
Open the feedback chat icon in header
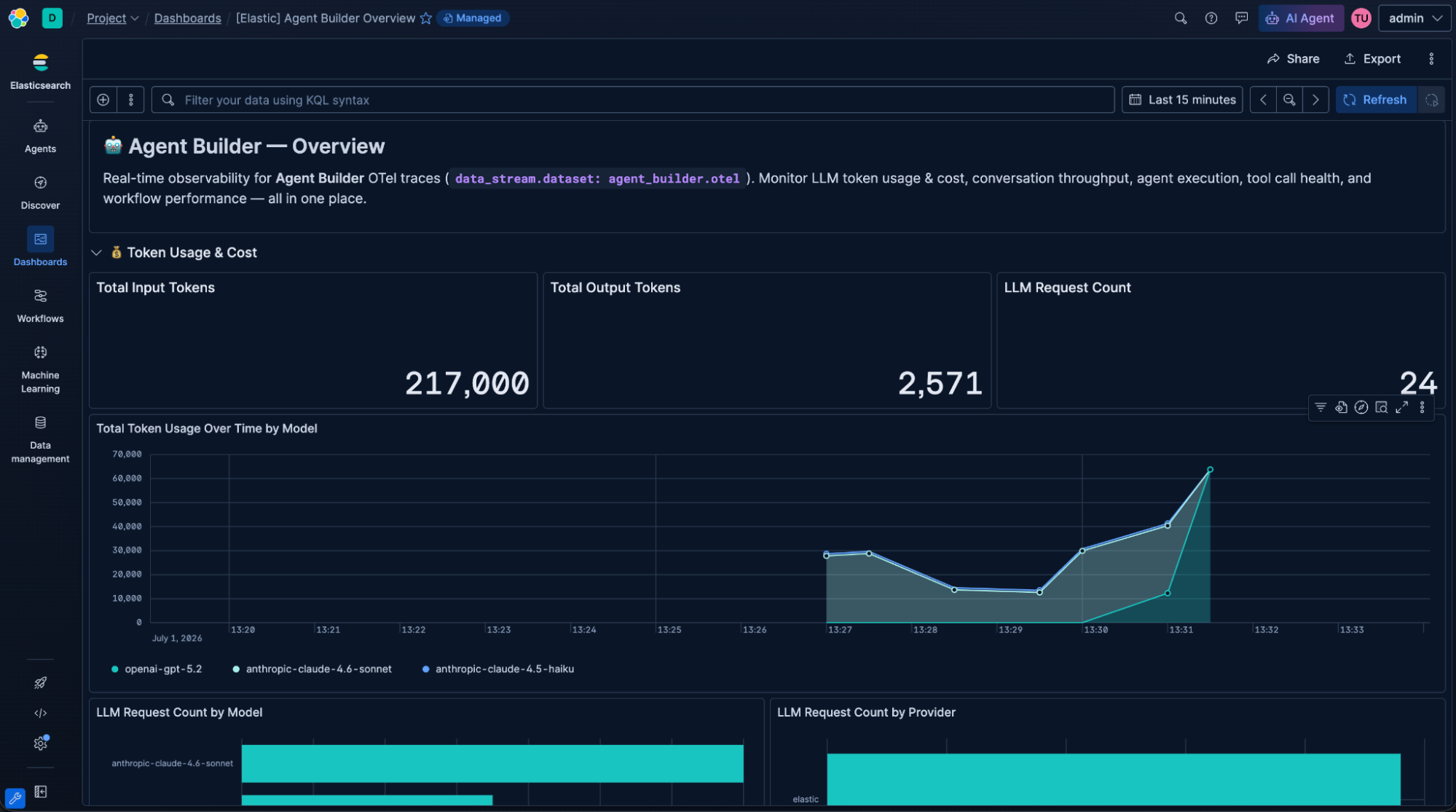(1242, 18)
